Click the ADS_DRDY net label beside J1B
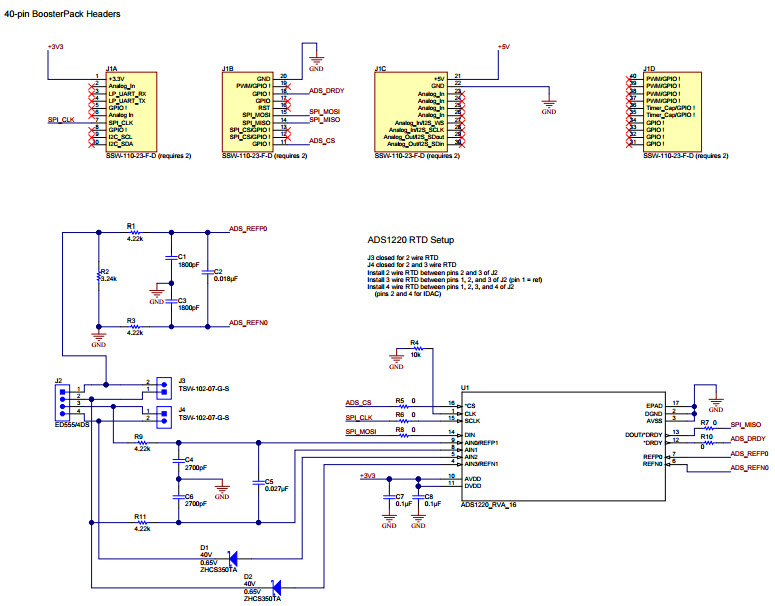This screenshot has width=775, height=606. coord(327,91)
